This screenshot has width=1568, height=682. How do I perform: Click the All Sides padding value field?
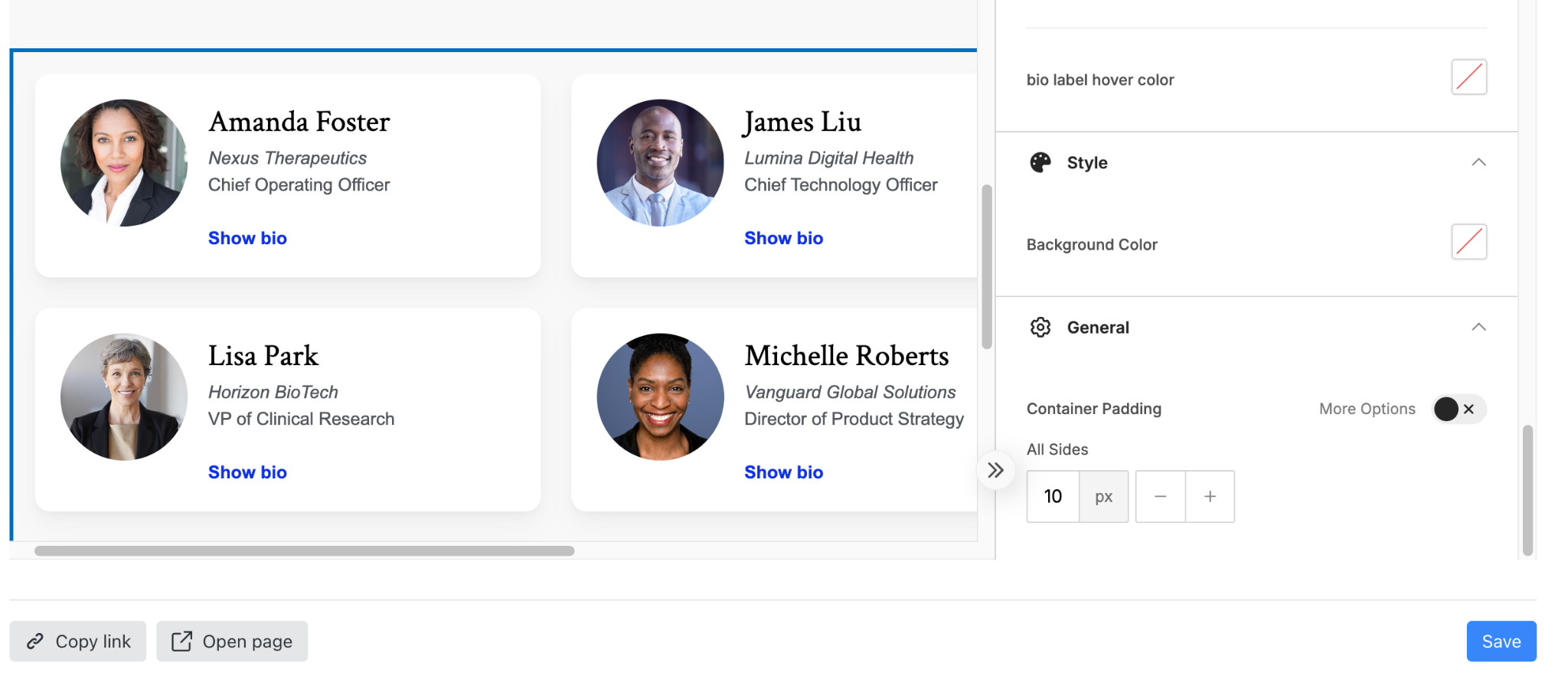1053,497
